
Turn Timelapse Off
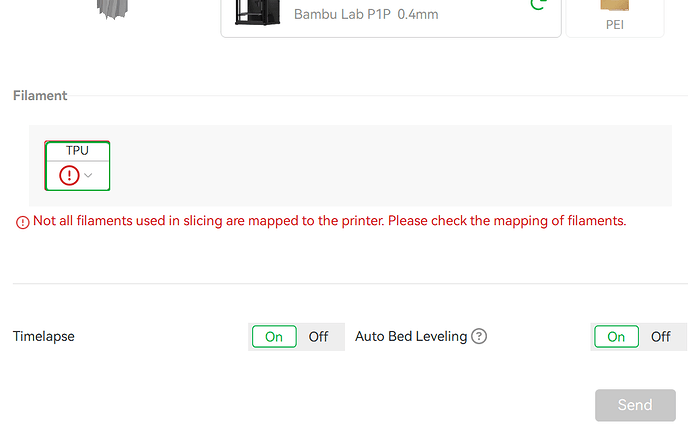point(318,337)
